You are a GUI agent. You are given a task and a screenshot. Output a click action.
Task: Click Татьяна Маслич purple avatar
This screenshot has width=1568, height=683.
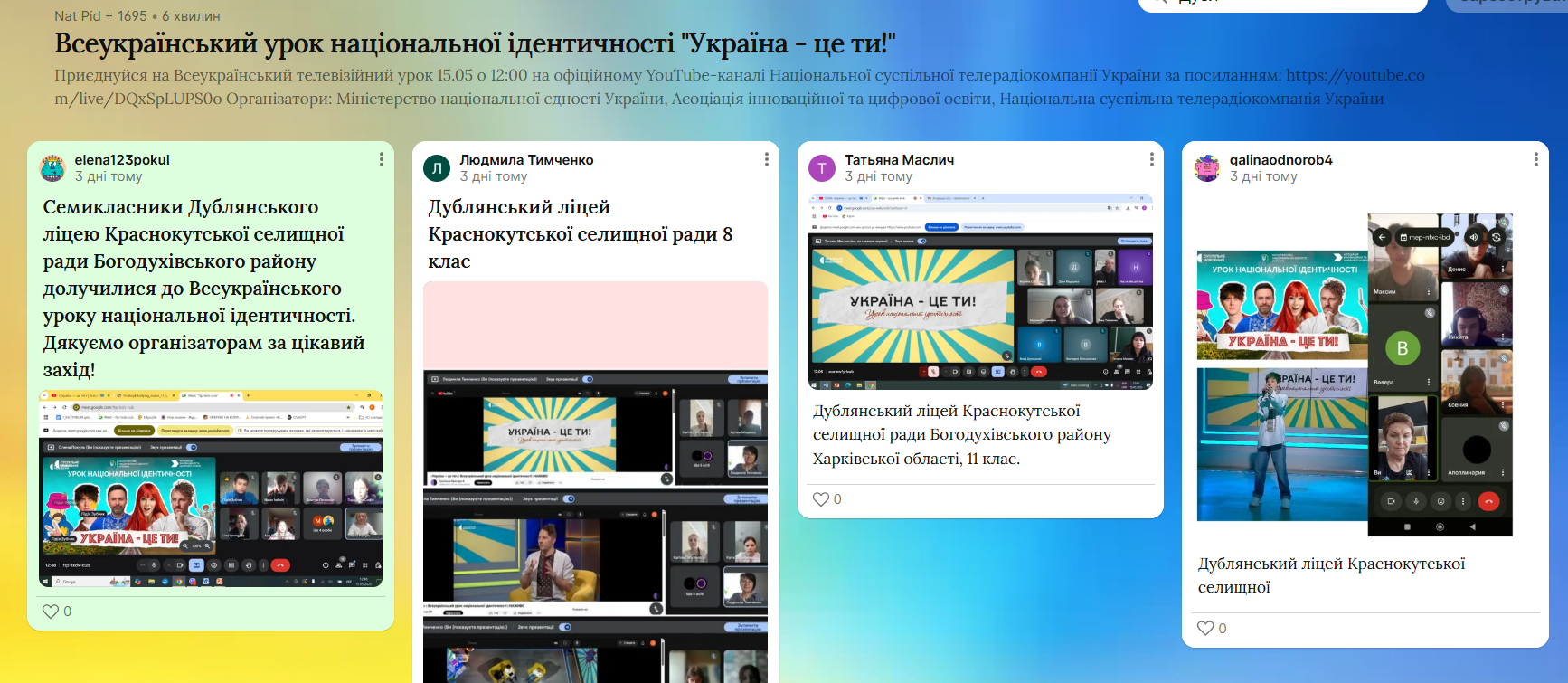[x=822, y=168]
